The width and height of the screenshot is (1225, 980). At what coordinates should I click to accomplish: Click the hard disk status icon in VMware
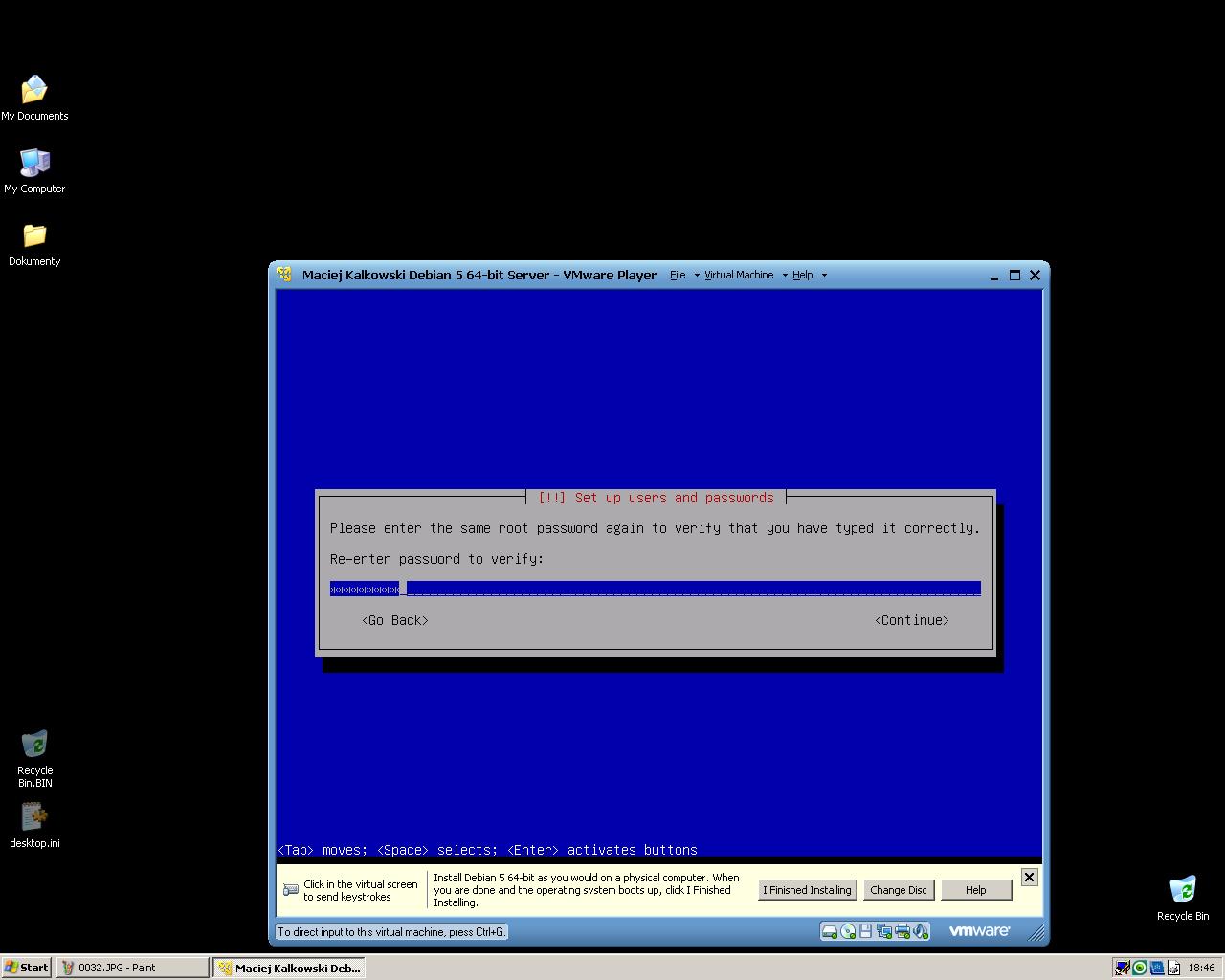[830, 931]
